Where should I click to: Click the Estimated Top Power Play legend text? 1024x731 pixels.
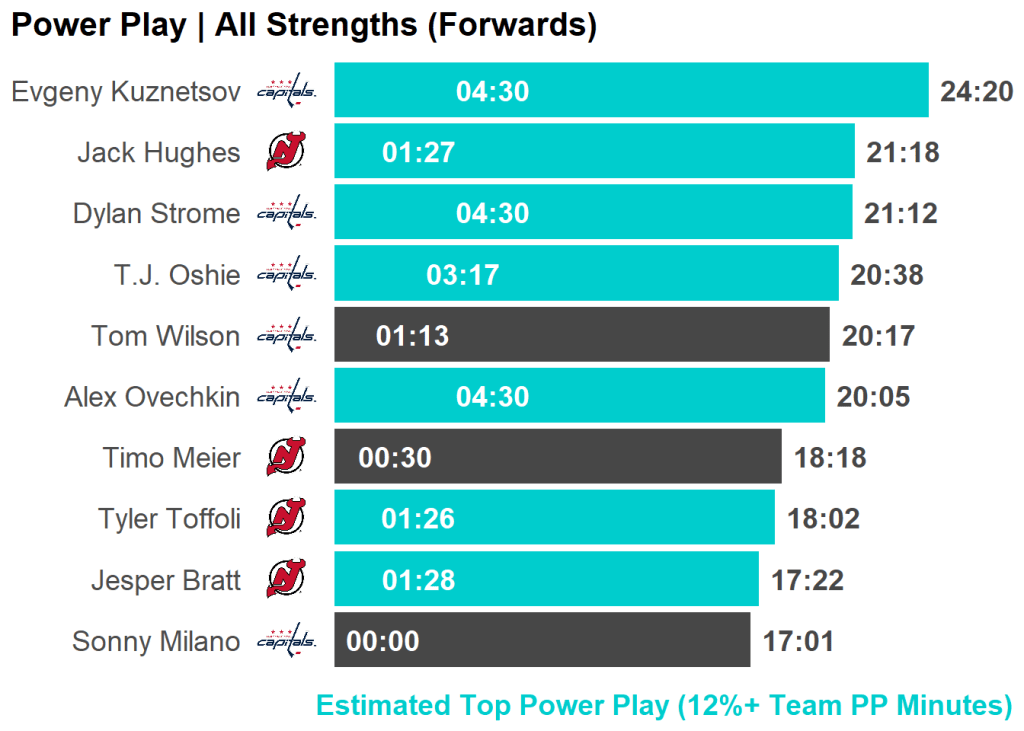[x=664, y=705]
